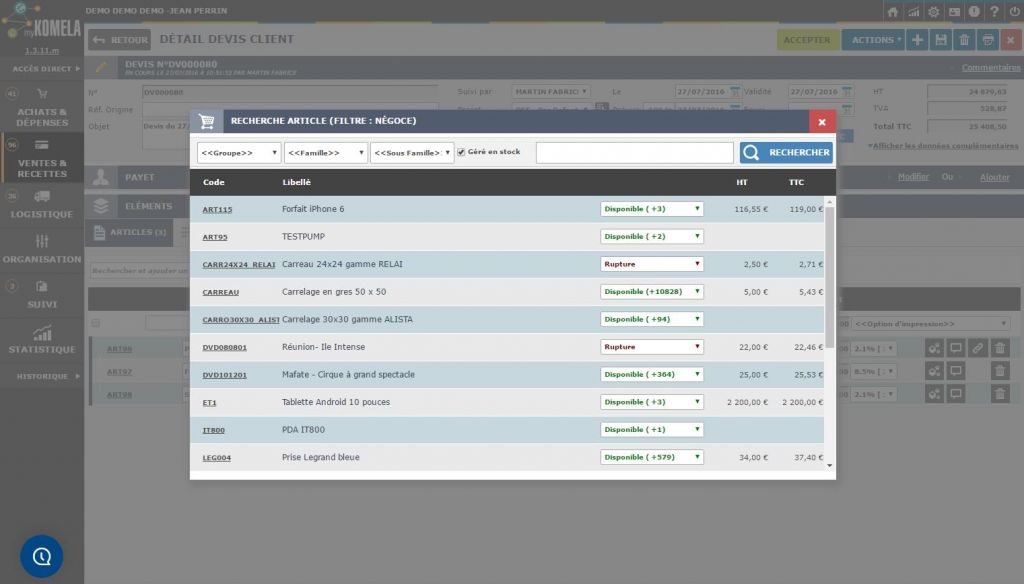Expand the Groupe filter dropdown
The height and width of the screenshot is (584, 1024).
[x=238, y=153]
